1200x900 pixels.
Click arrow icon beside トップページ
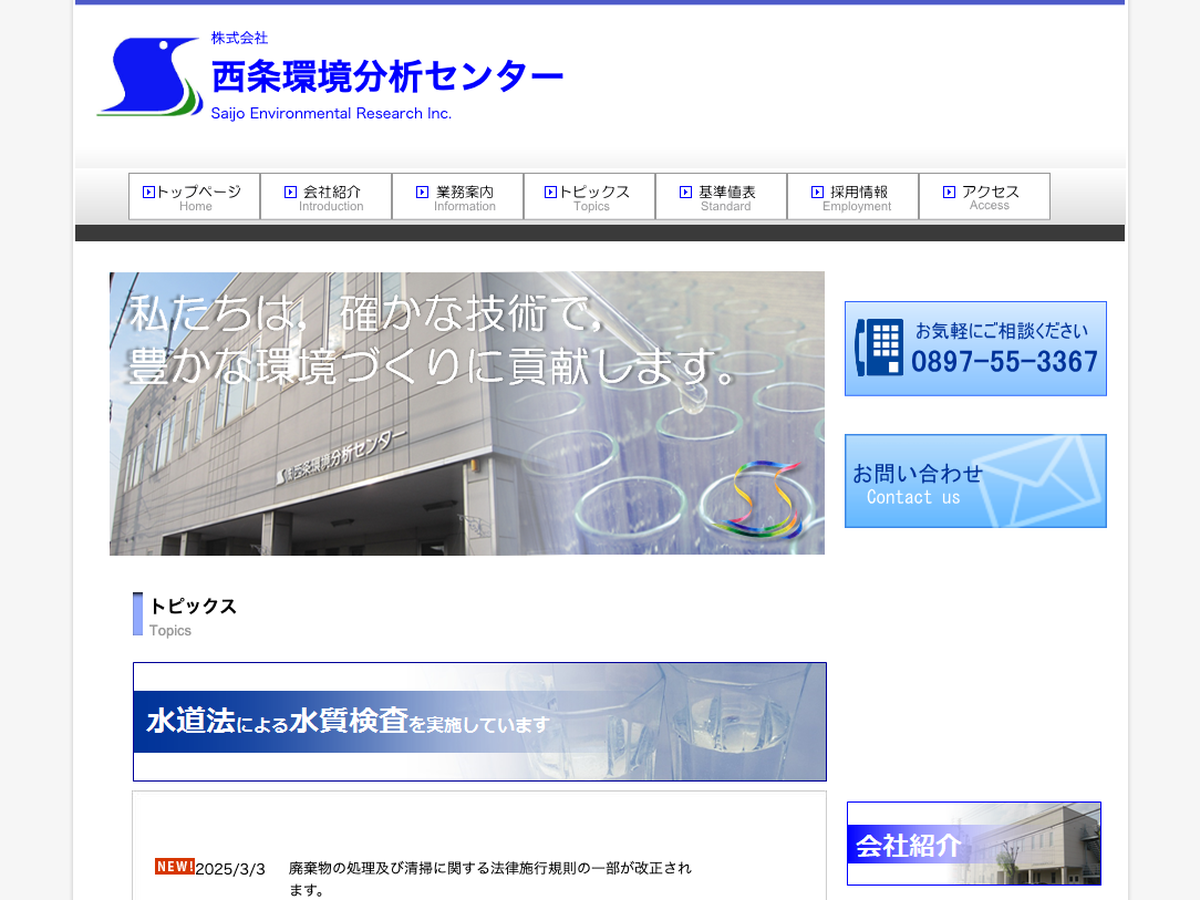pos(148,192)
